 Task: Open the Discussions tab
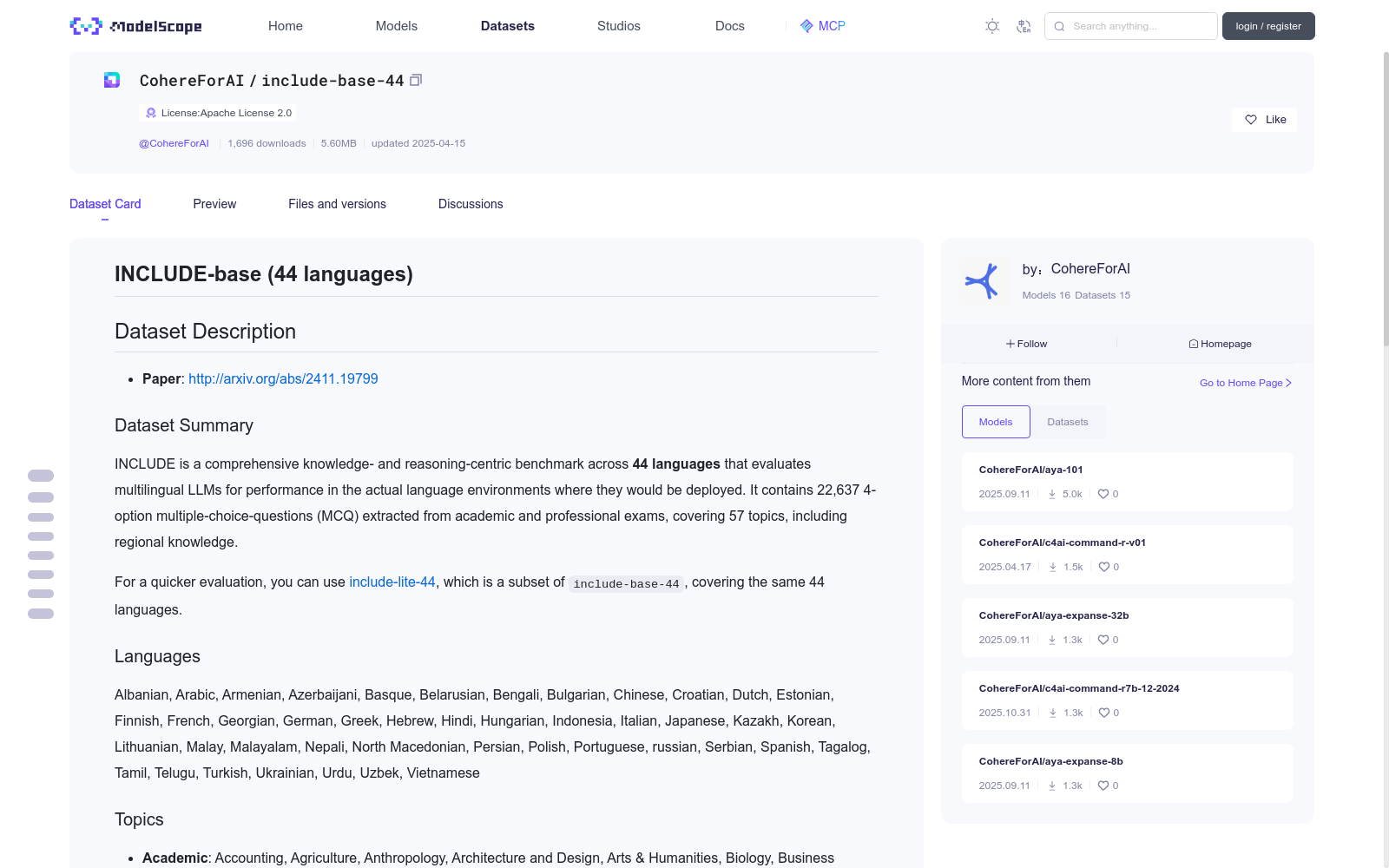471,204
